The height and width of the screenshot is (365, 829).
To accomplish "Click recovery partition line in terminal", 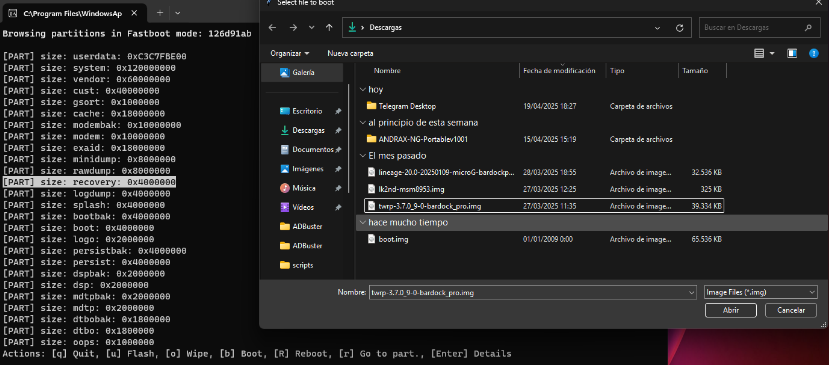I will [89, 182].
